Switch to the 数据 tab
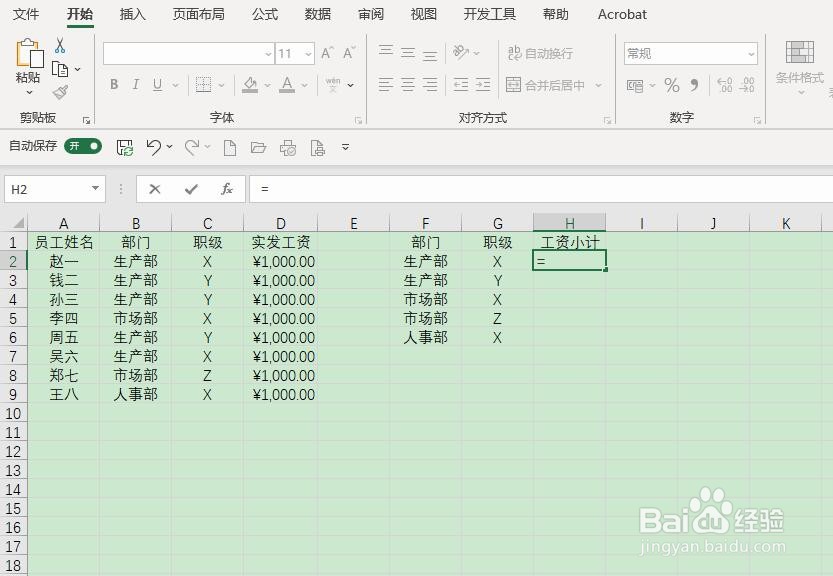Viewport: 833px width, 576px height. click(318, 14)
